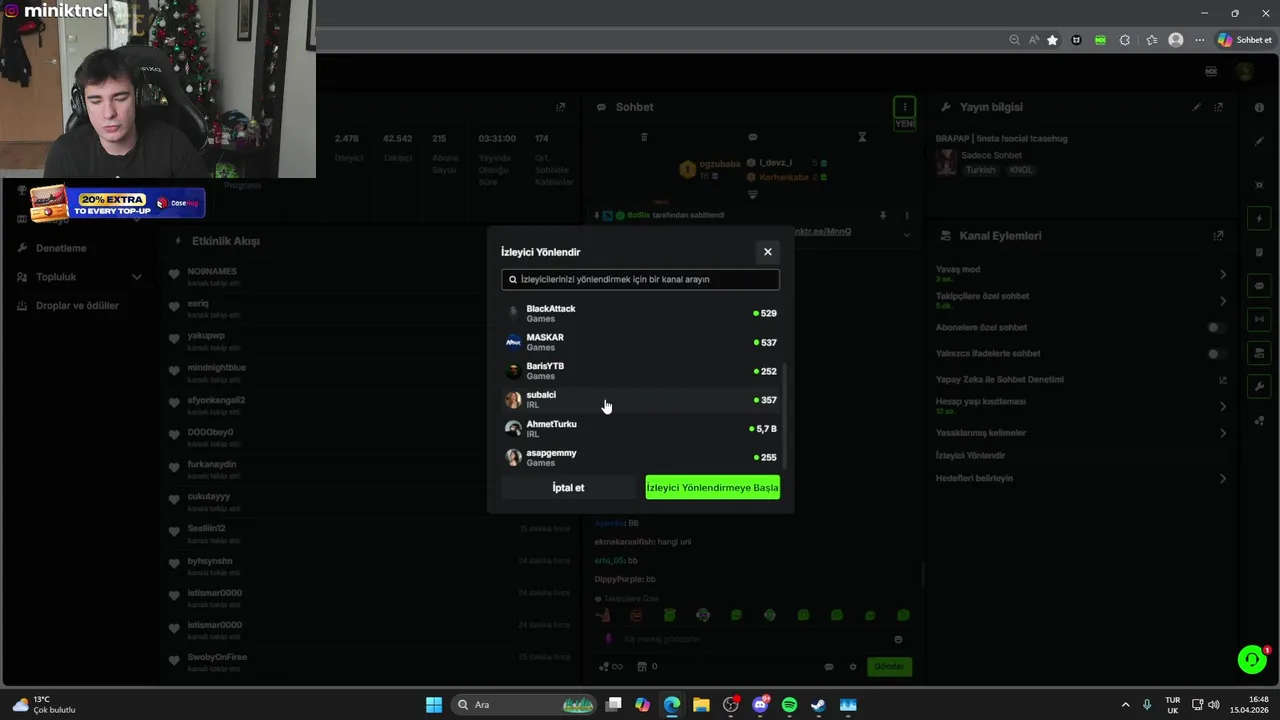The image size is (1280, 720).
Task: Open Windows Start menu
Action: point(434,705)
